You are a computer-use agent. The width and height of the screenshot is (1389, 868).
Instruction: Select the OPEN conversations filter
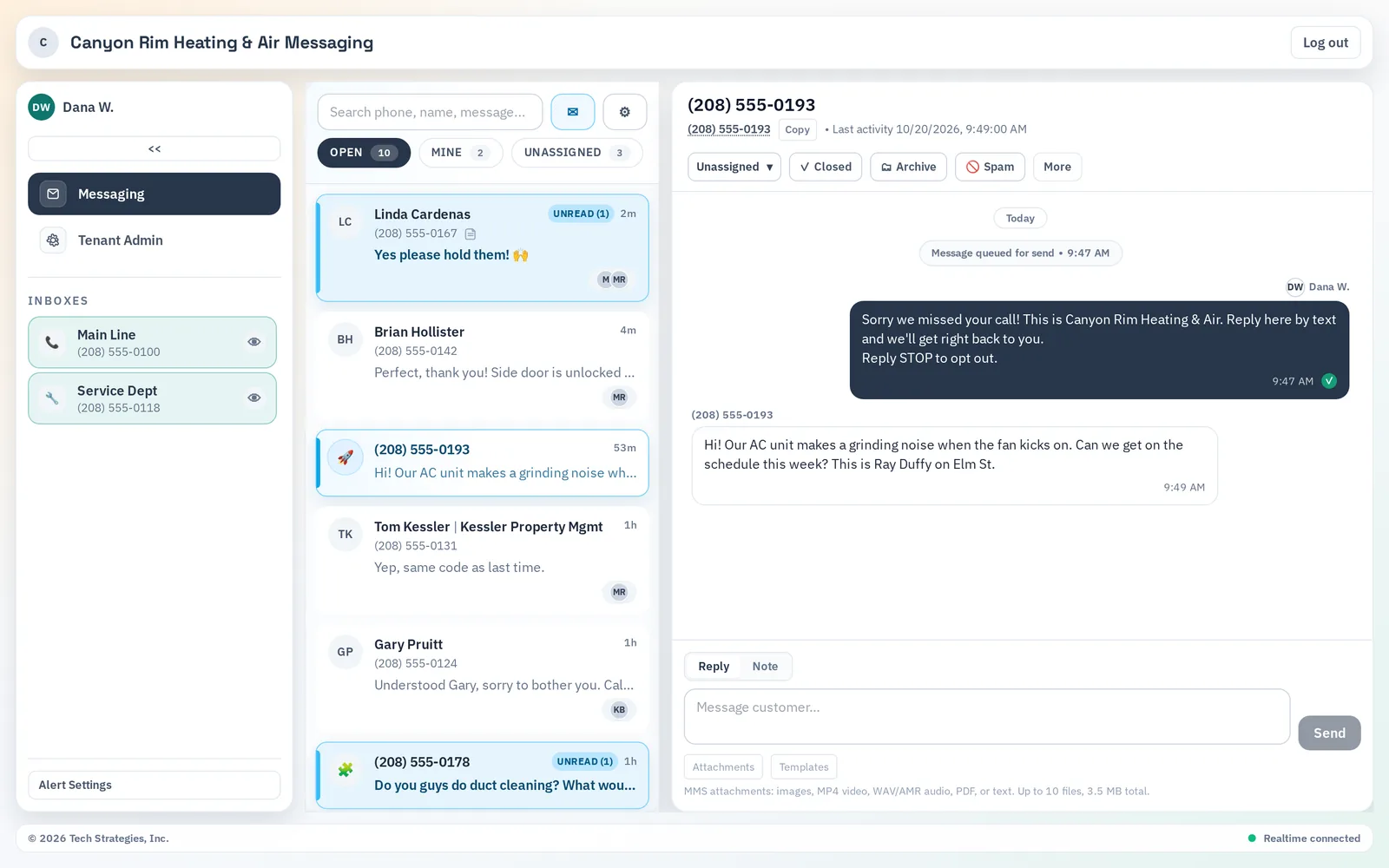(x=364, y=153)
